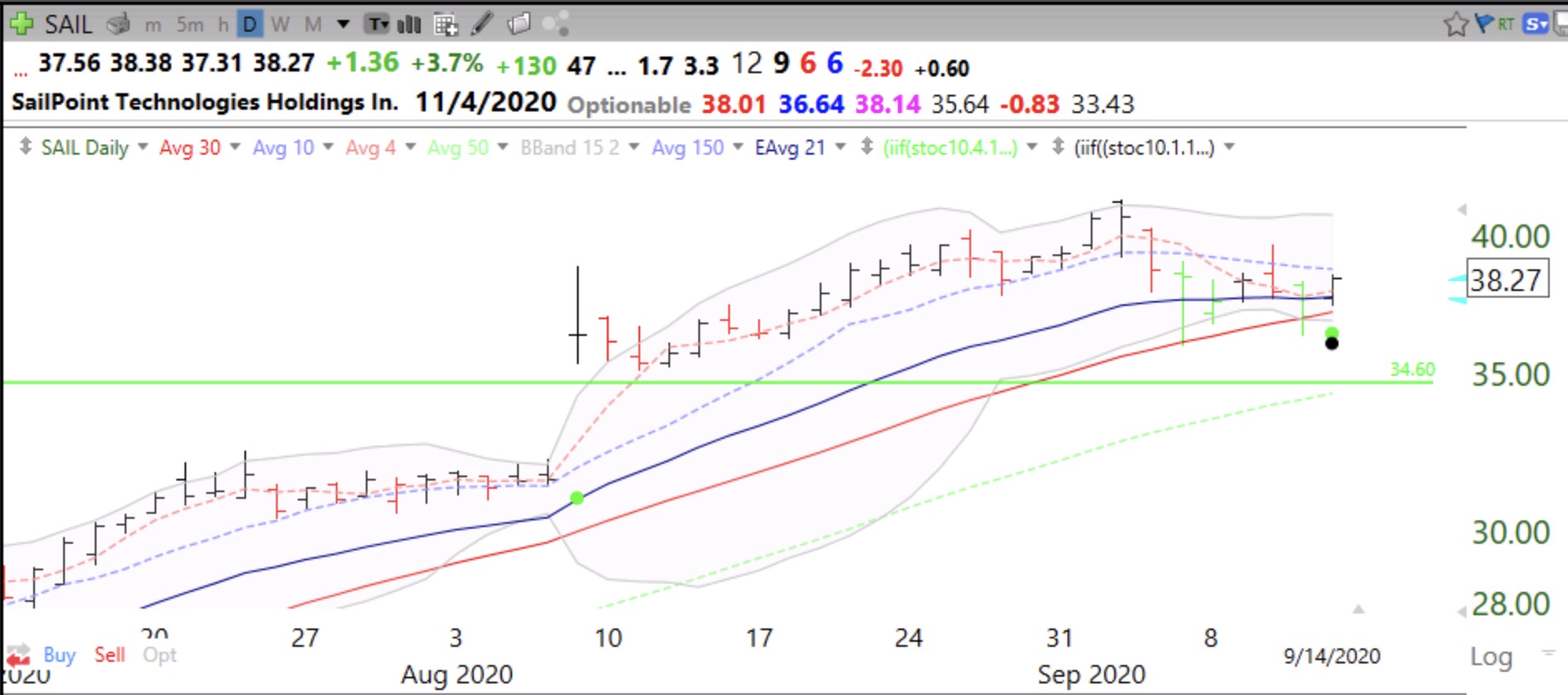Open the EAvg 21 indicator dropdown
This screenshot has height=695, width=1568.
pyautogui.click(x=841, y=147)
